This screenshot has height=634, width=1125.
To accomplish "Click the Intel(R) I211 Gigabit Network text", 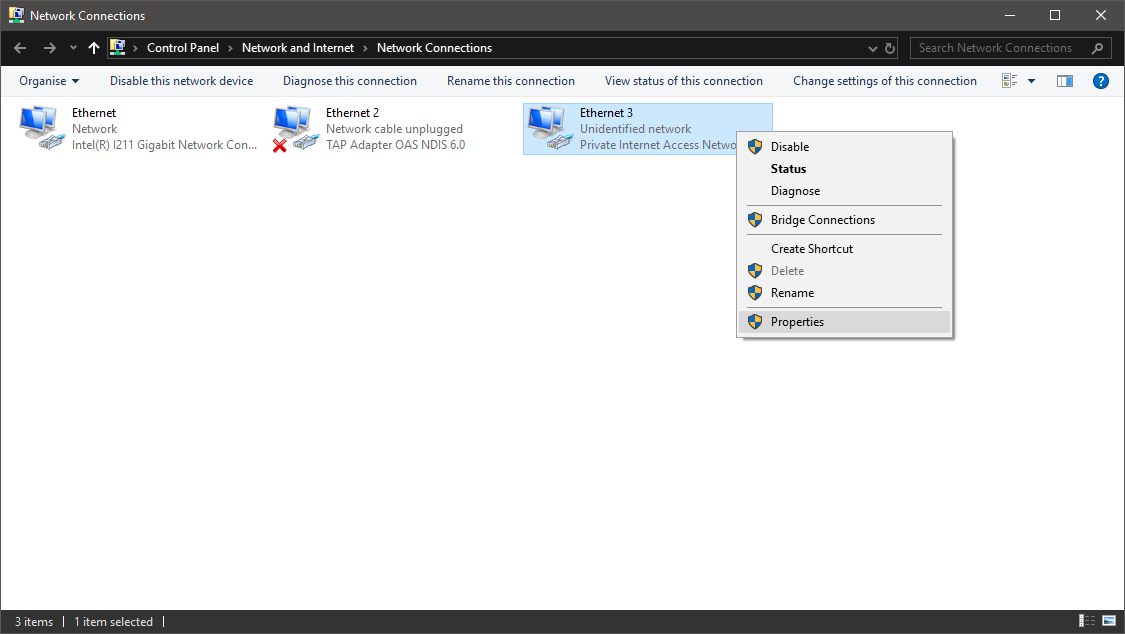I will coord(164,145).
